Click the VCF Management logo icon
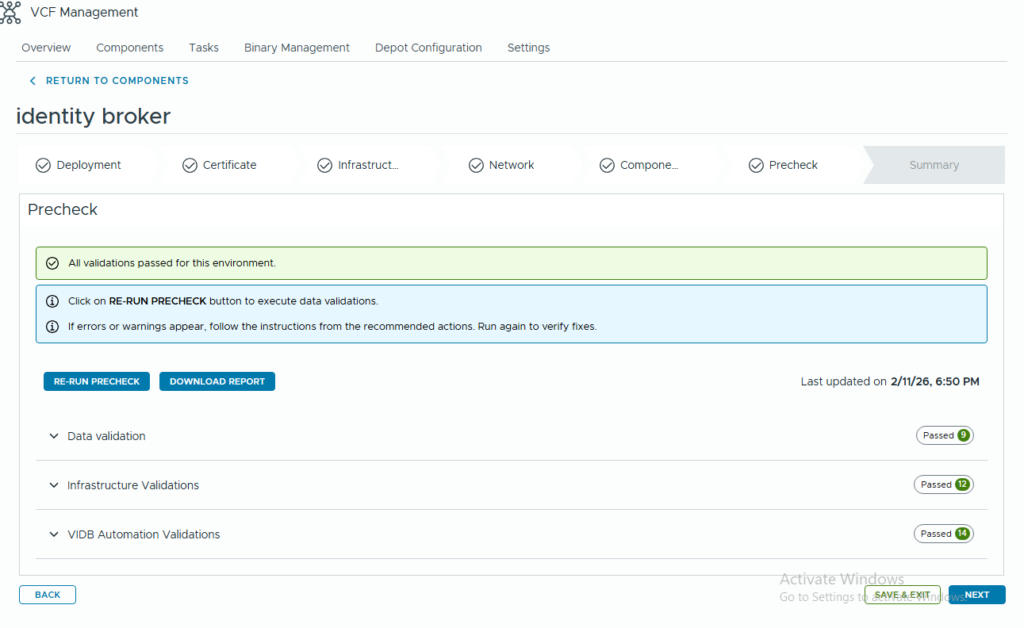 11,12
